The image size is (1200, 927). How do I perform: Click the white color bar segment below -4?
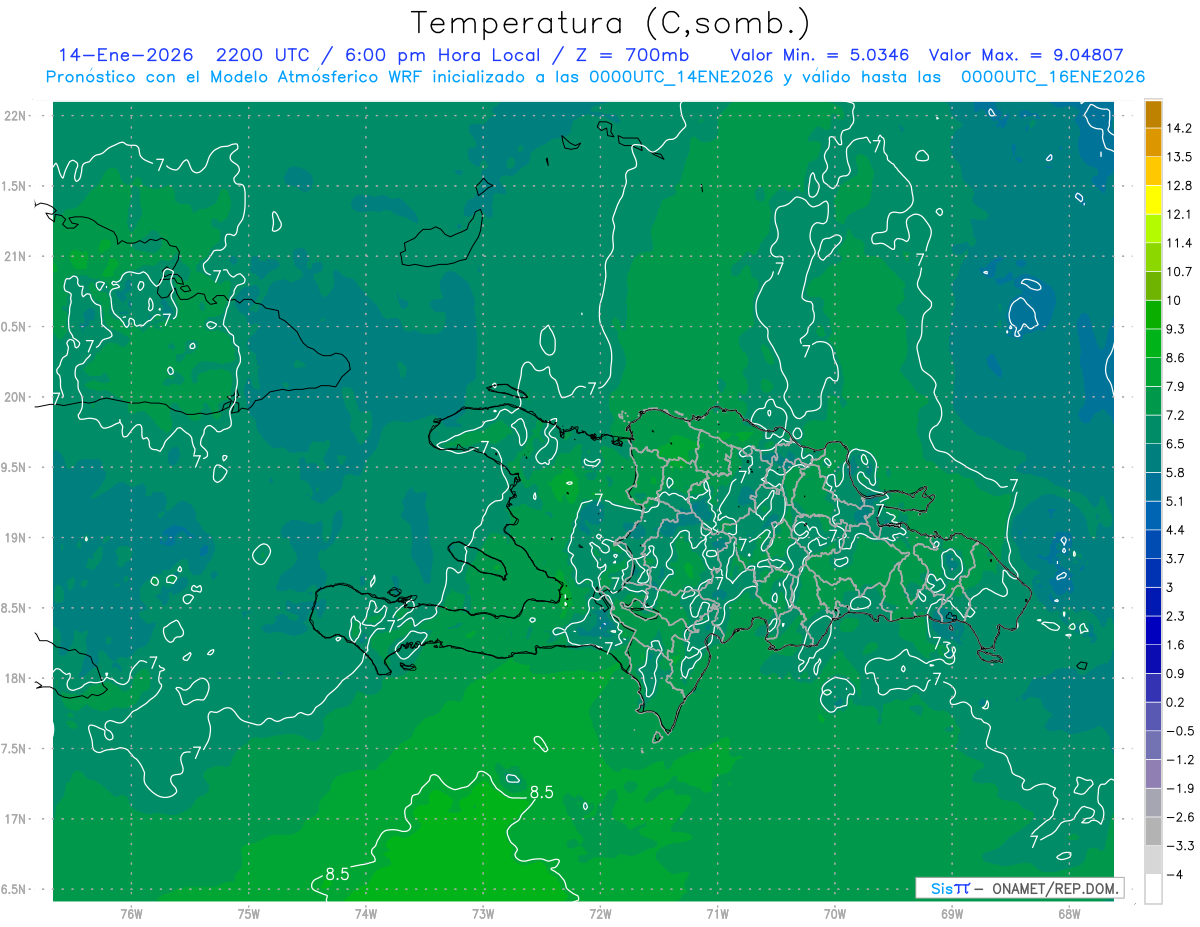coord(1153,888)
